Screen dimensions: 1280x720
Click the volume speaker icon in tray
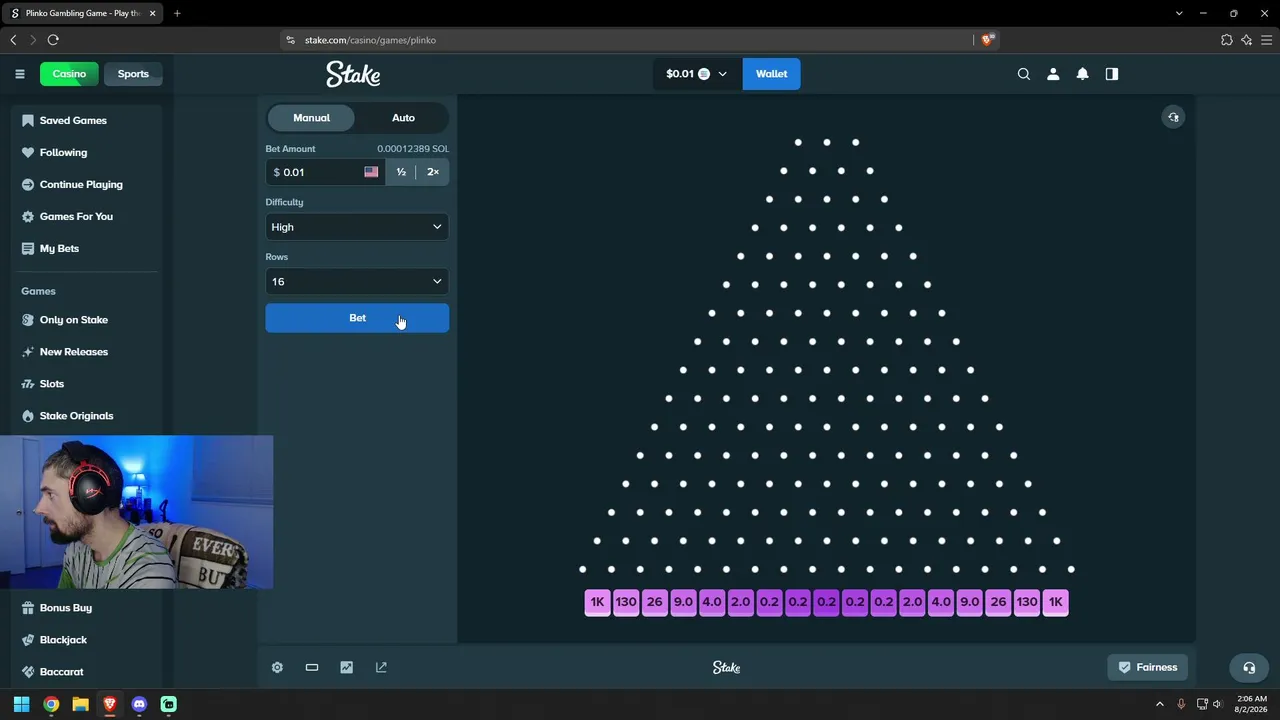click(1218, 704)
